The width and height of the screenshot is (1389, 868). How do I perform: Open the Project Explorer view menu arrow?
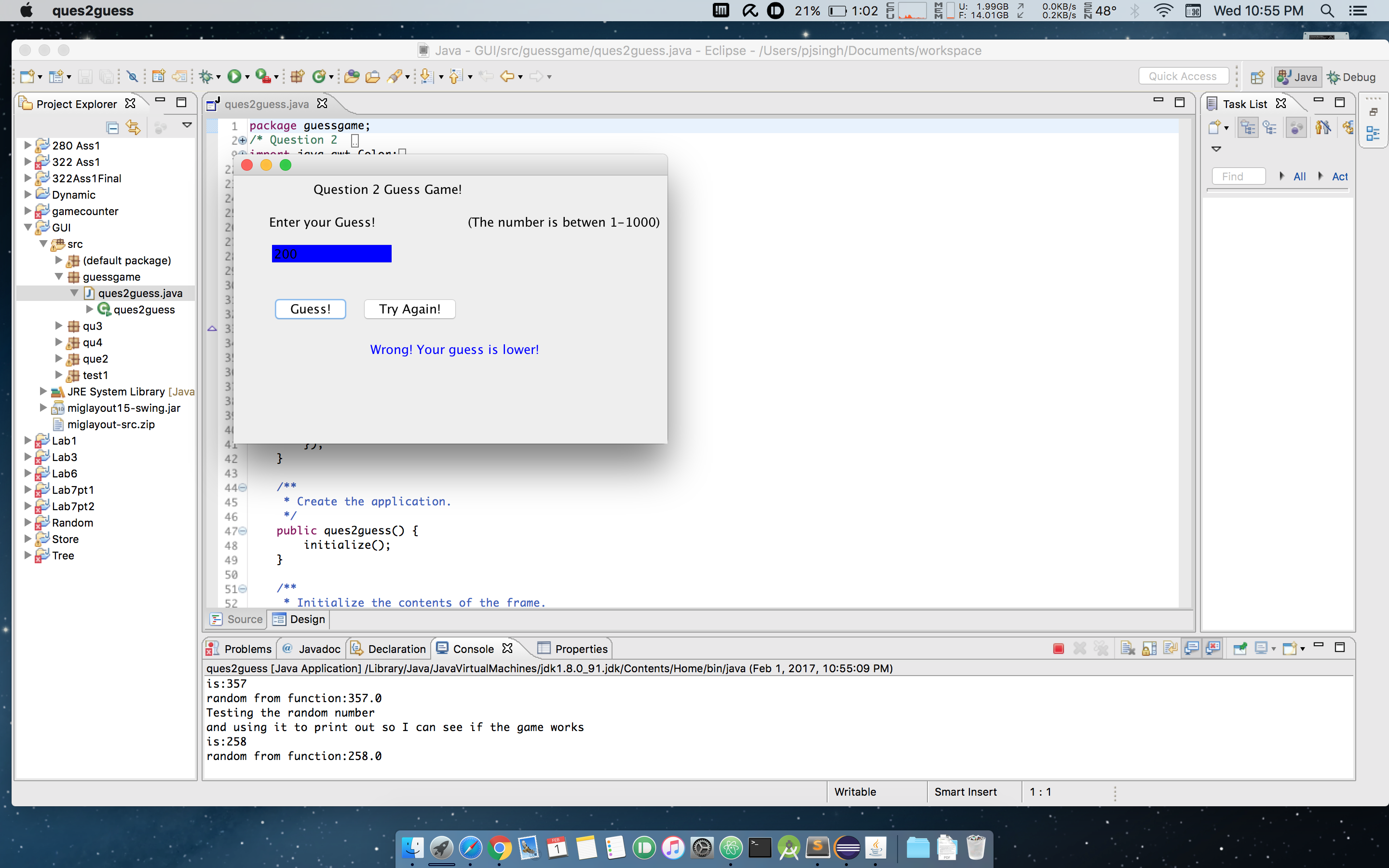187,125
